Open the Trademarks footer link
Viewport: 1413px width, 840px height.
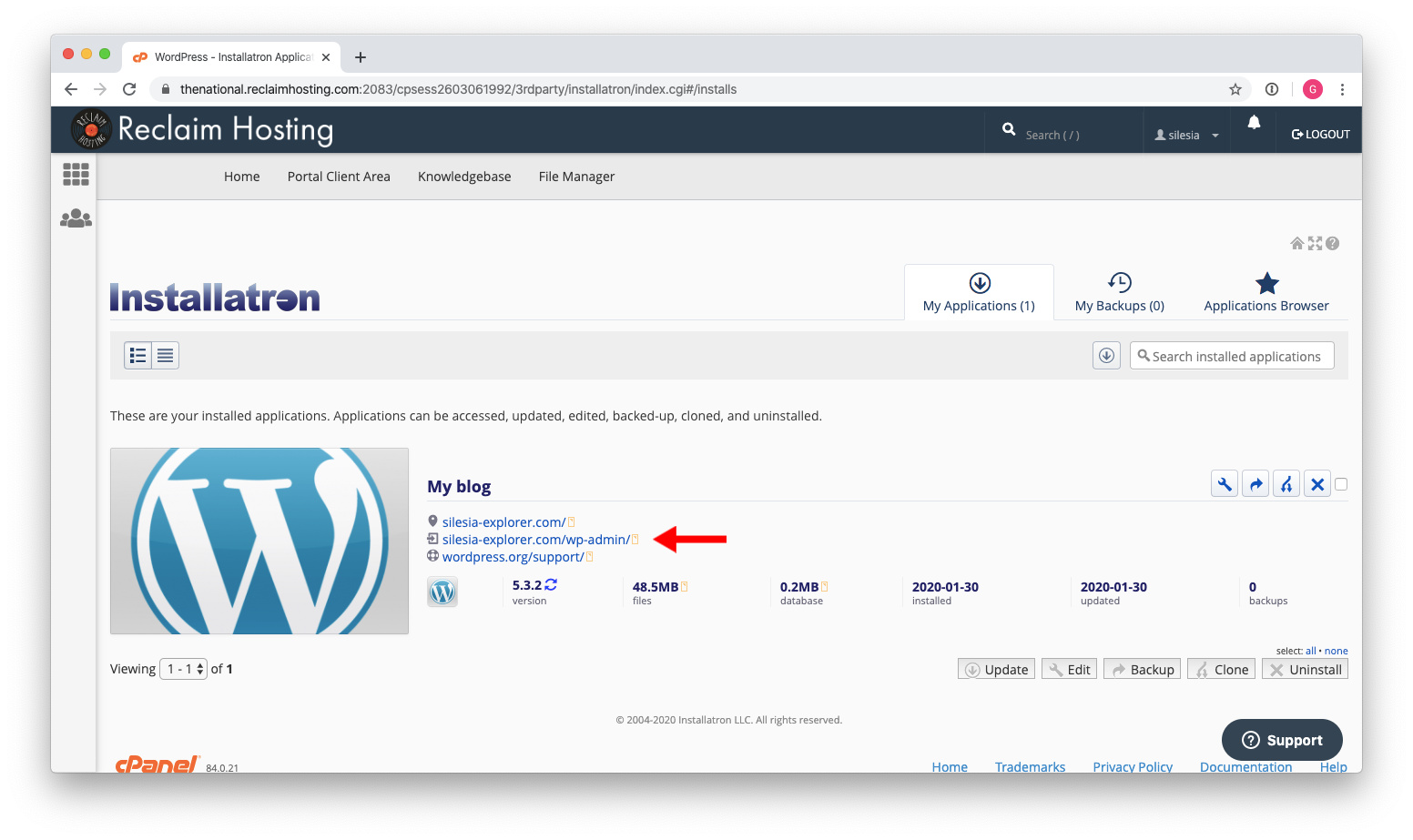[x=1030, y=767]
